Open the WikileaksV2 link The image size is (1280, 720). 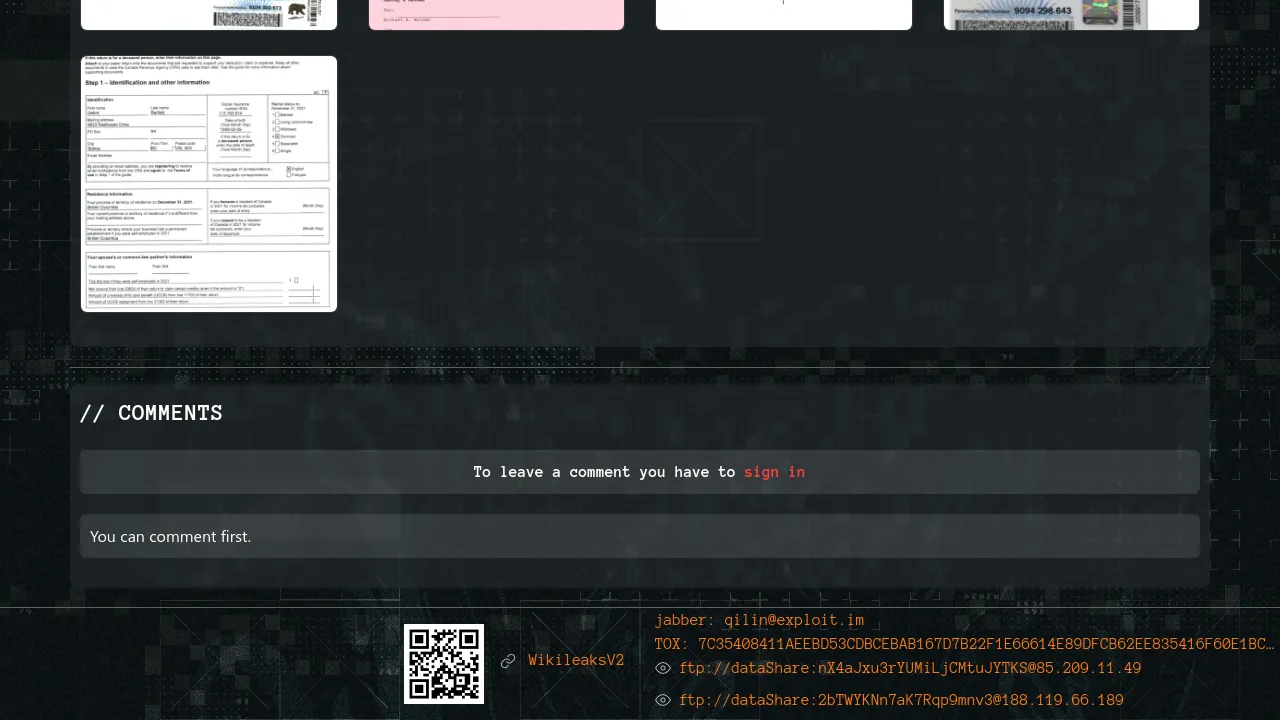click(x=576, y=661)
